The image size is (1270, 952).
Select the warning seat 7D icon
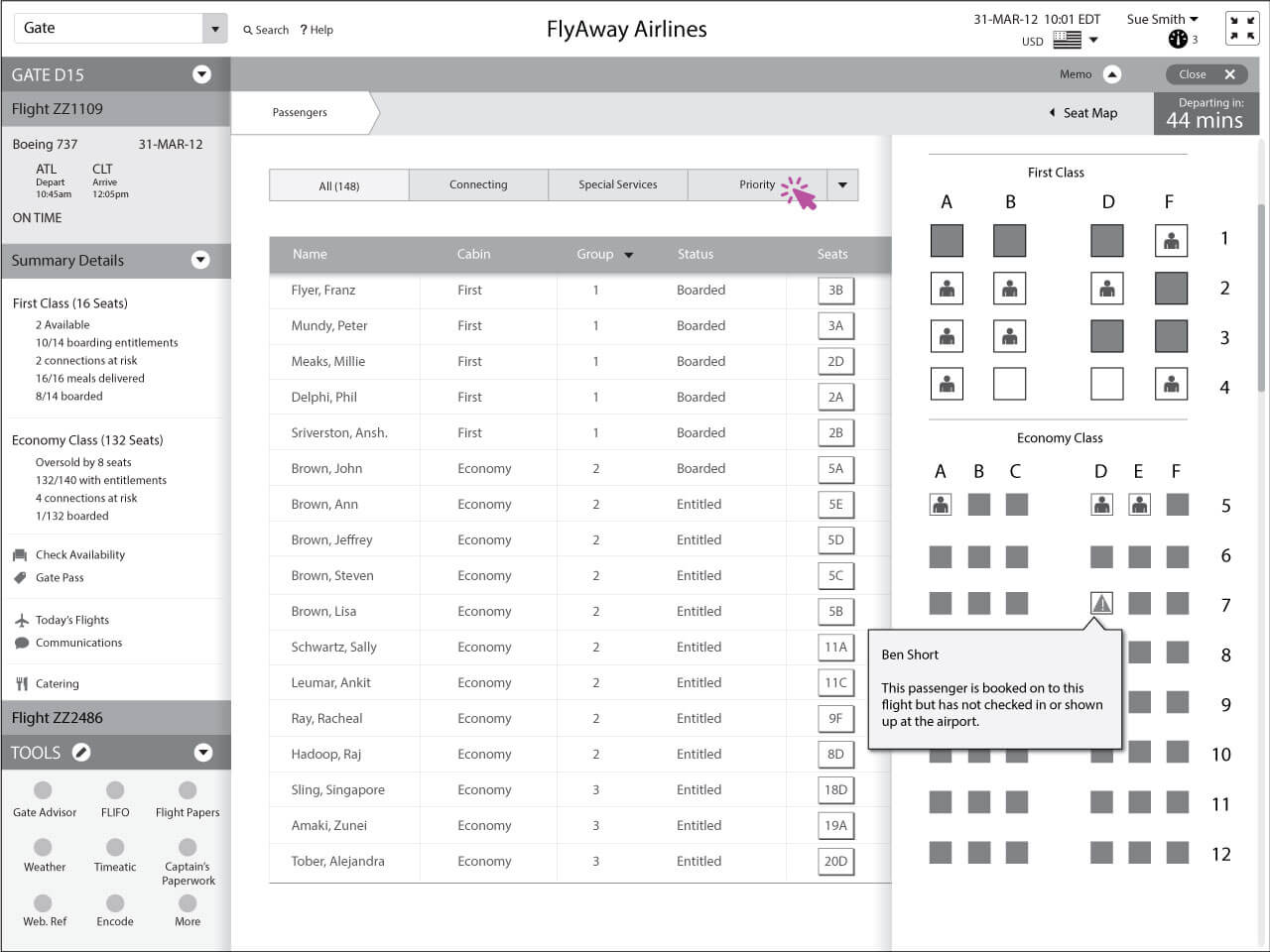(x=1101, y=603)
